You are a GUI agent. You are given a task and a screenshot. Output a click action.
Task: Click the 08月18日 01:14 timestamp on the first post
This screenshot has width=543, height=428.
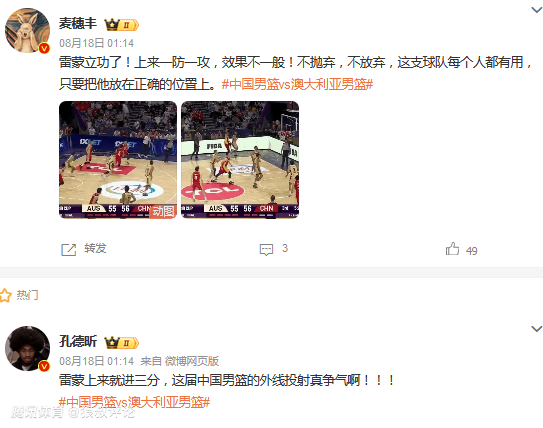[x=97, y=43]
